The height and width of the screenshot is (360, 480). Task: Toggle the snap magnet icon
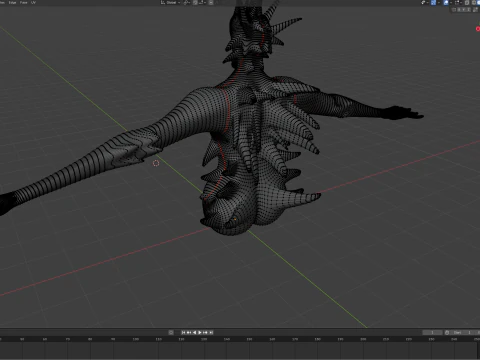click(x=195, y=3)
